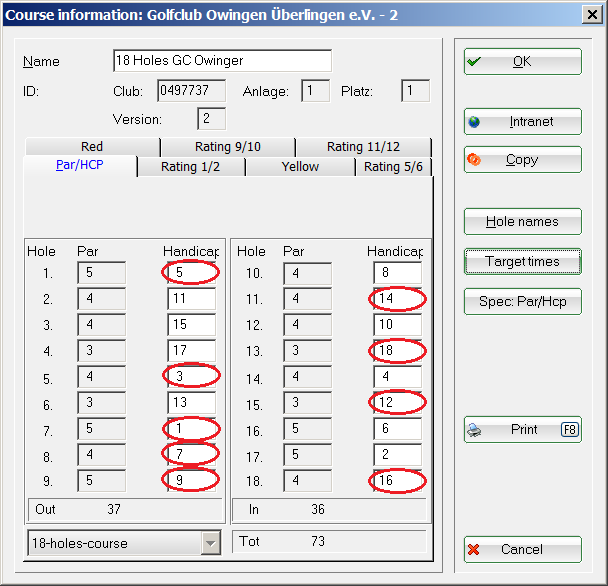The width and height of the screenshot is (608, 586).
Task: Click the printer icon on Print button
Action: (x=475, y=430)
